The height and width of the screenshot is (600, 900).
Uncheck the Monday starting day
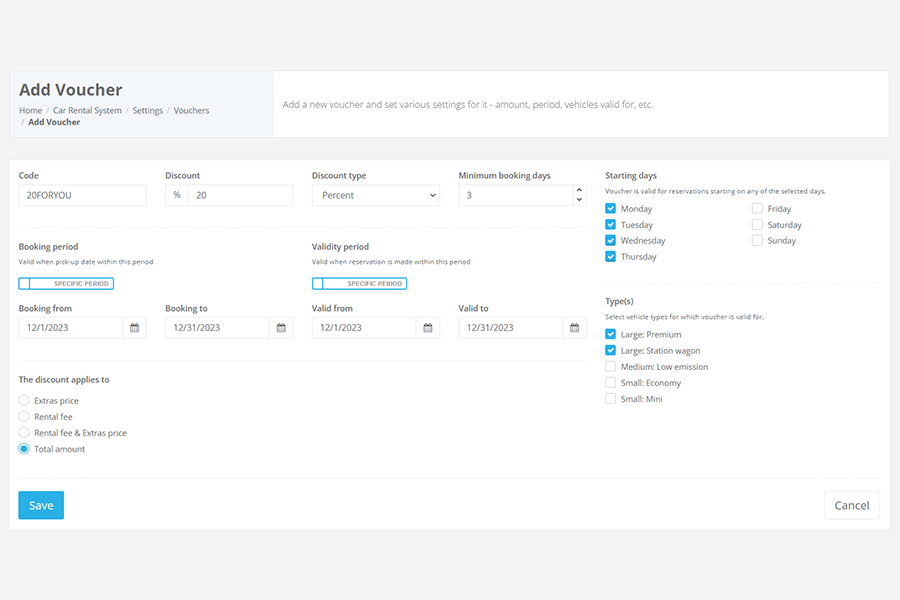611,209
